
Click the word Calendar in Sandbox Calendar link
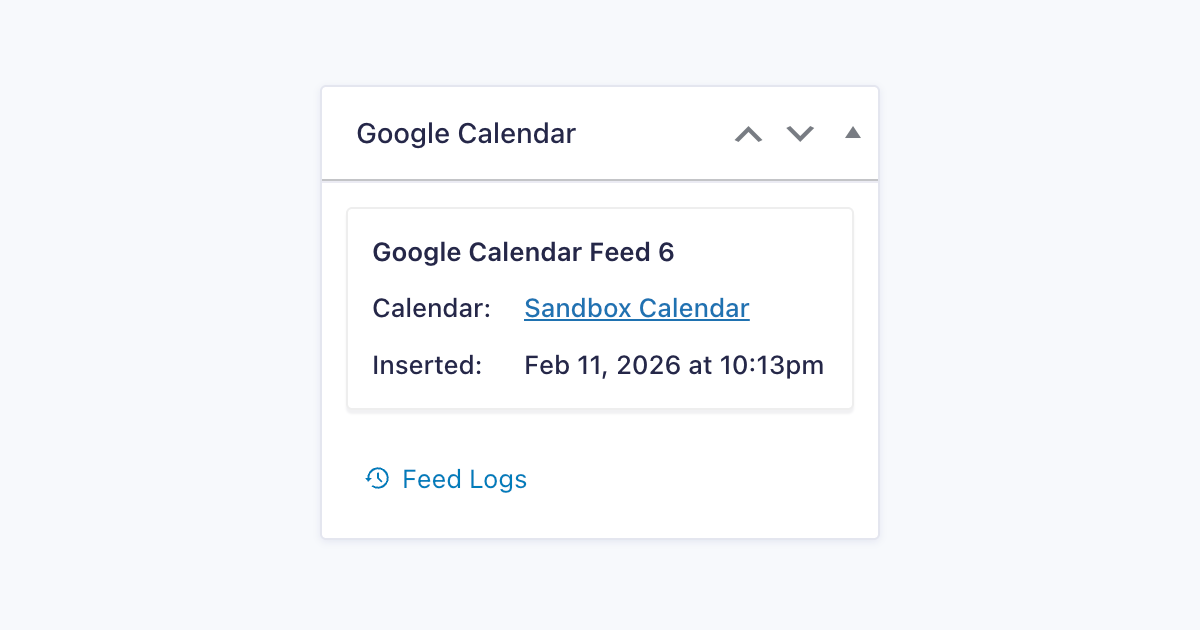(694, 308)
